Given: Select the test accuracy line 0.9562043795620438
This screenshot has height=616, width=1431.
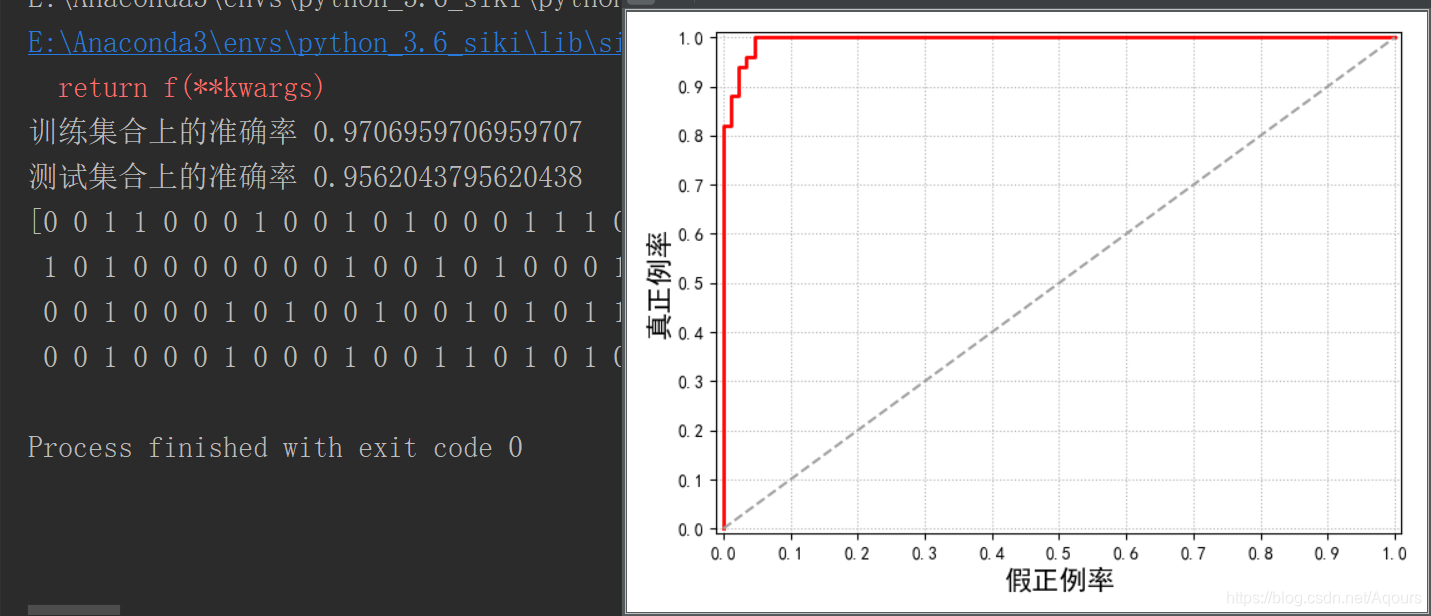Looking at the screenshot, I should [305, 177].
